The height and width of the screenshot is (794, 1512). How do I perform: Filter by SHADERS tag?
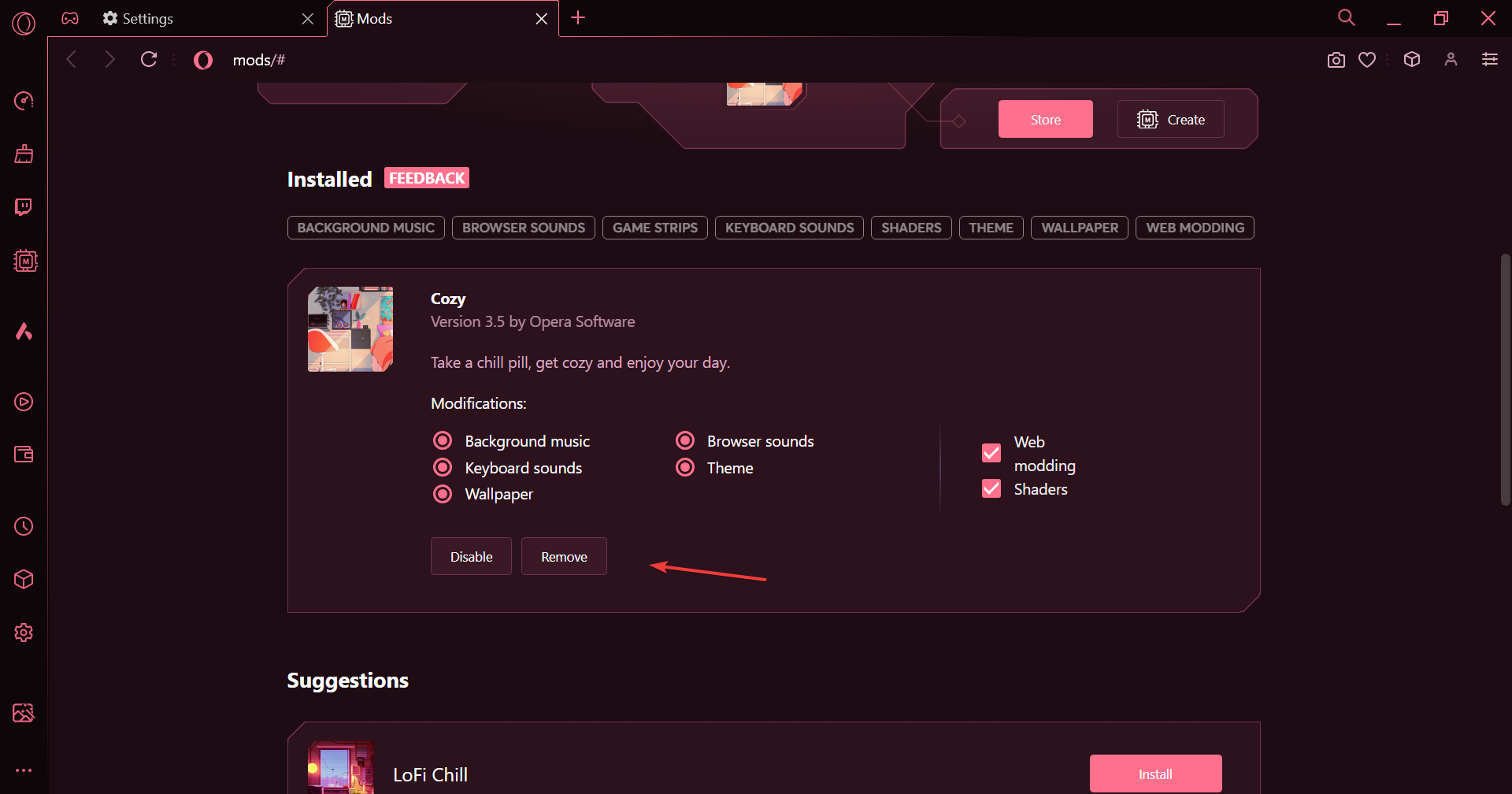tap(911, 228)
